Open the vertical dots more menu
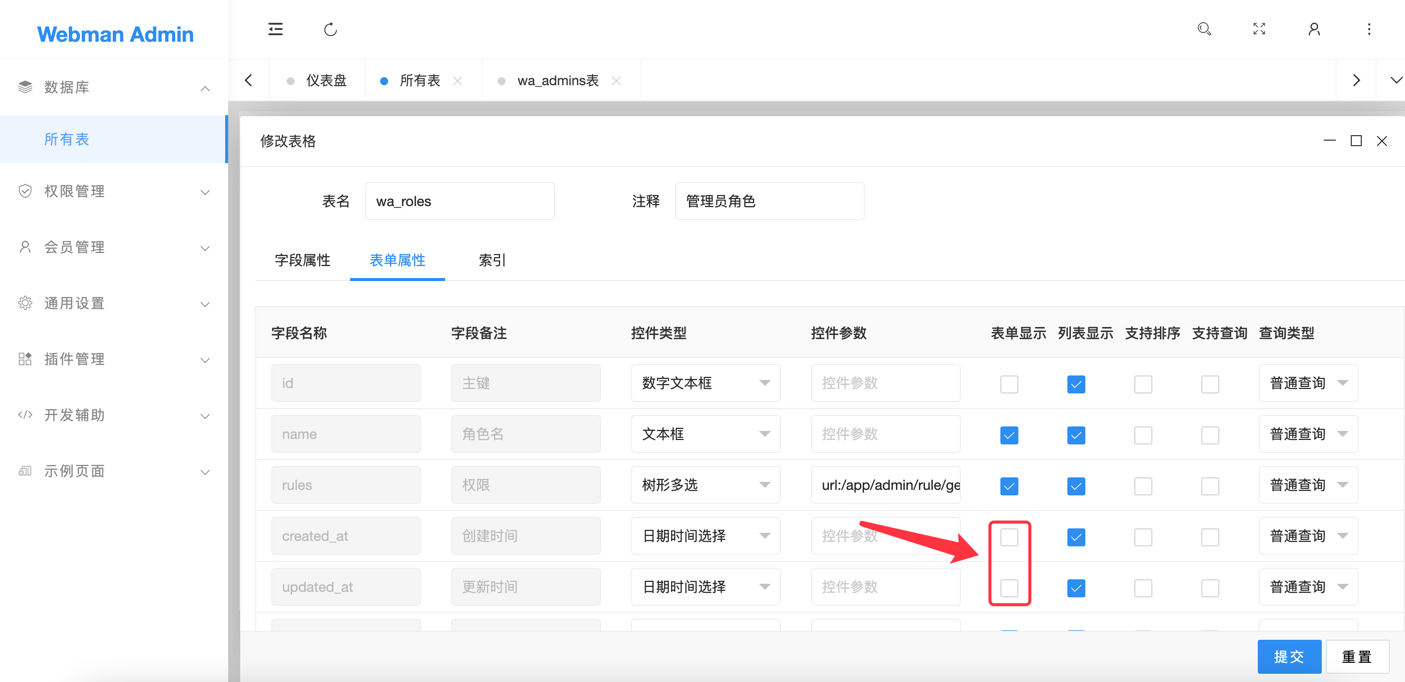Screen dimensions: 1405x682 point(1369,30)
